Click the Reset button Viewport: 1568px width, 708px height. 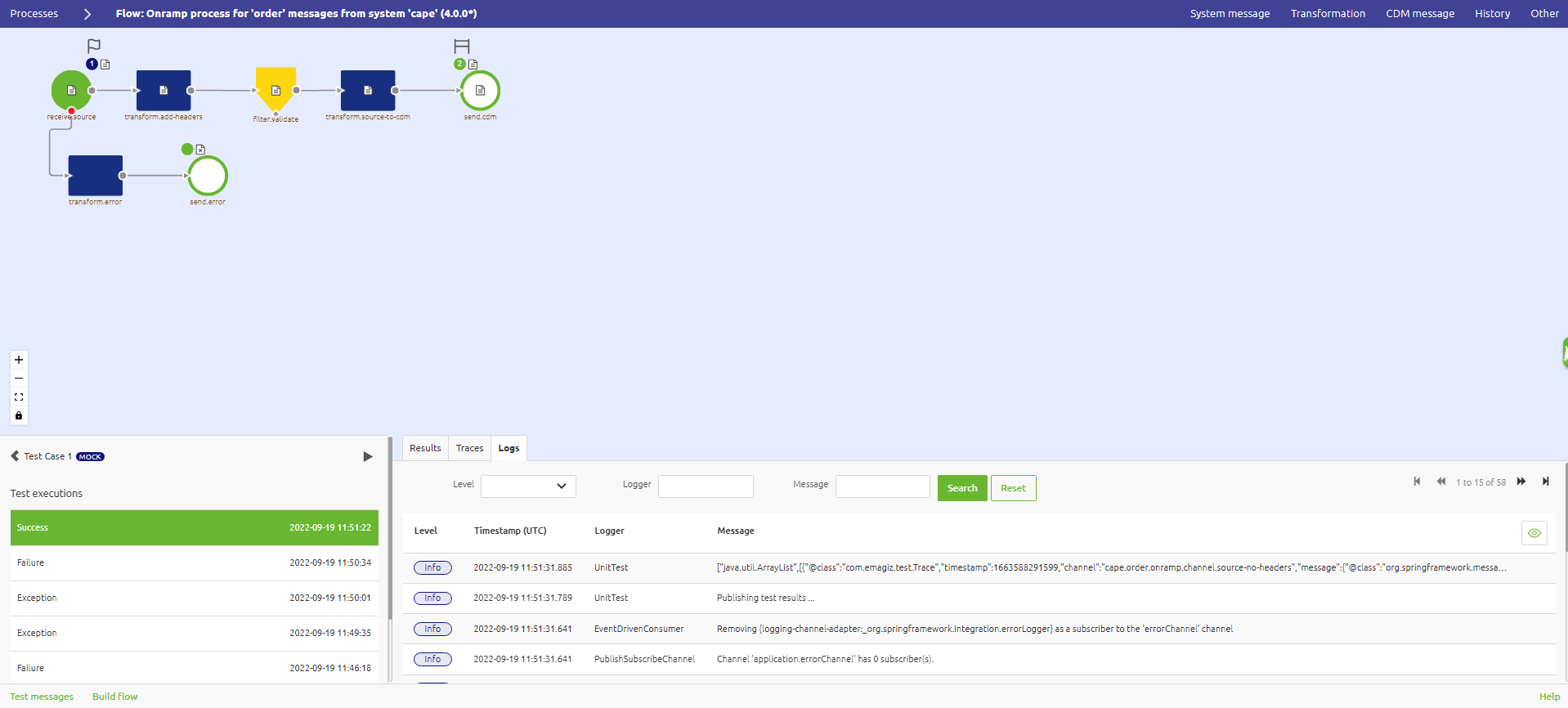tap(1013, 488)
